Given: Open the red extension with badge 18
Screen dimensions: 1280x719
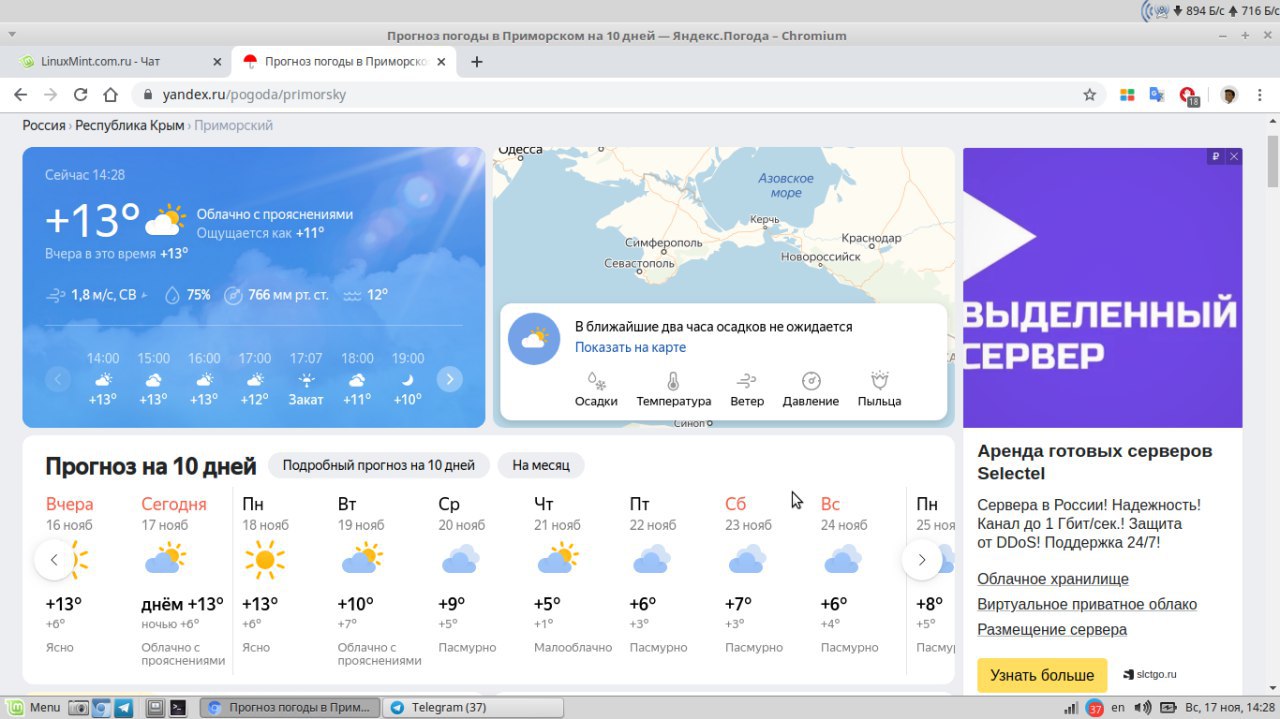Looking at the screenshot, I should click(1188, 96).
